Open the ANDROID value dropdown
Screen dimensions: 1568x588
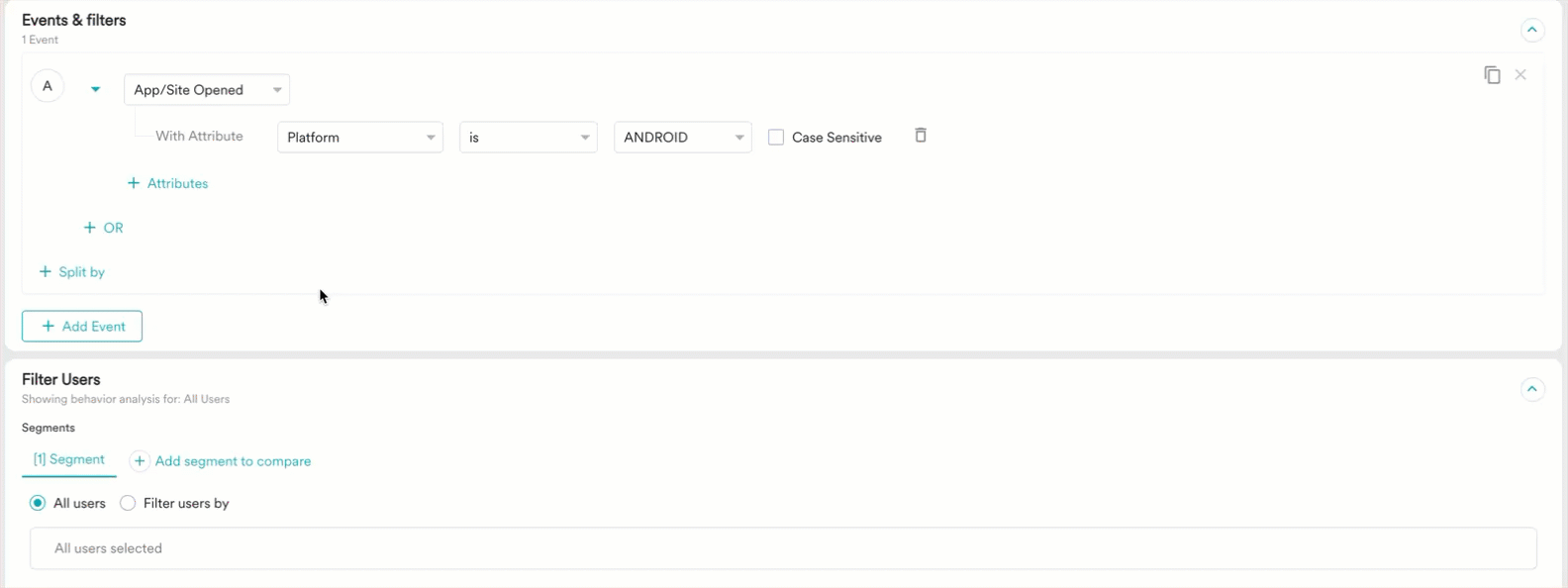click(682, 138)
